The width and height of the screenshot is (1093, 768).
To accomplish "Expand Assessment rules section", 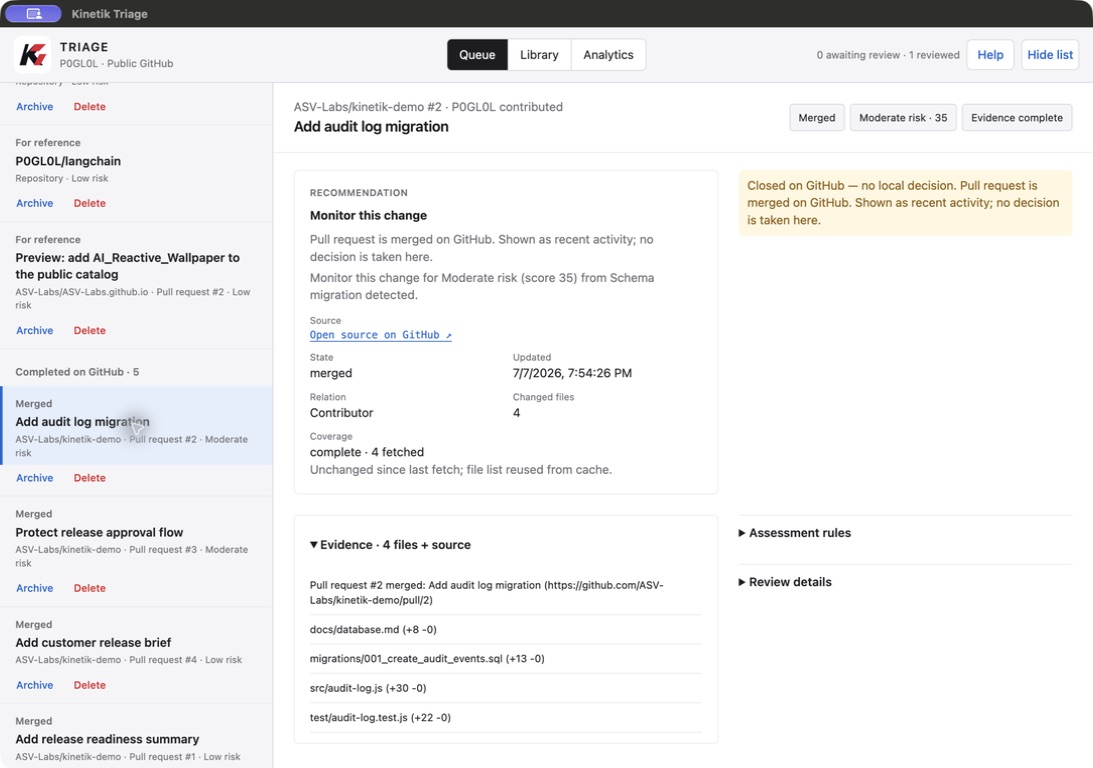I will point(795,532).
